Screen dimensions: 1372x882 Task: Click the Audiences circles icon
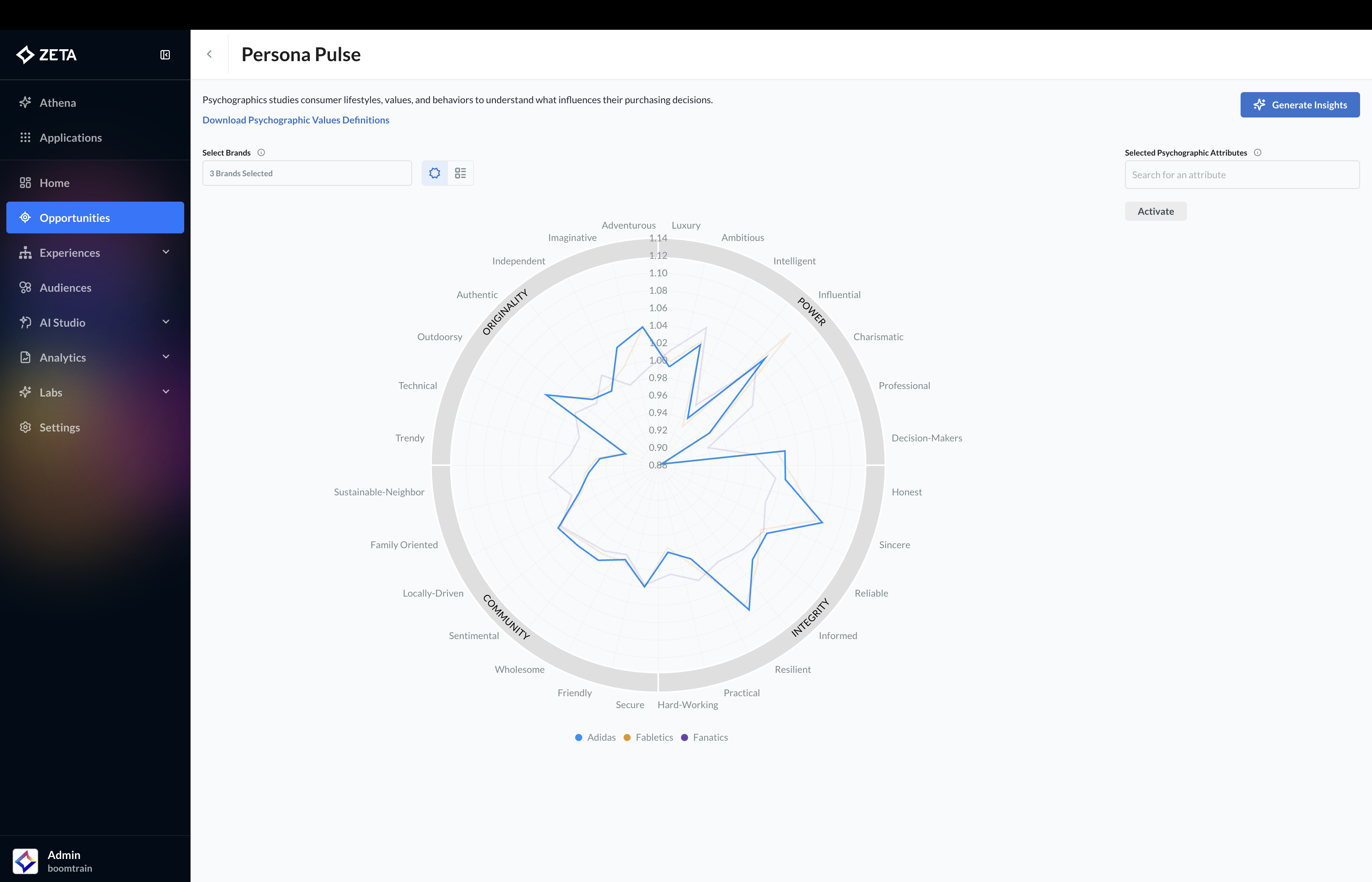(x=25, y=287)
